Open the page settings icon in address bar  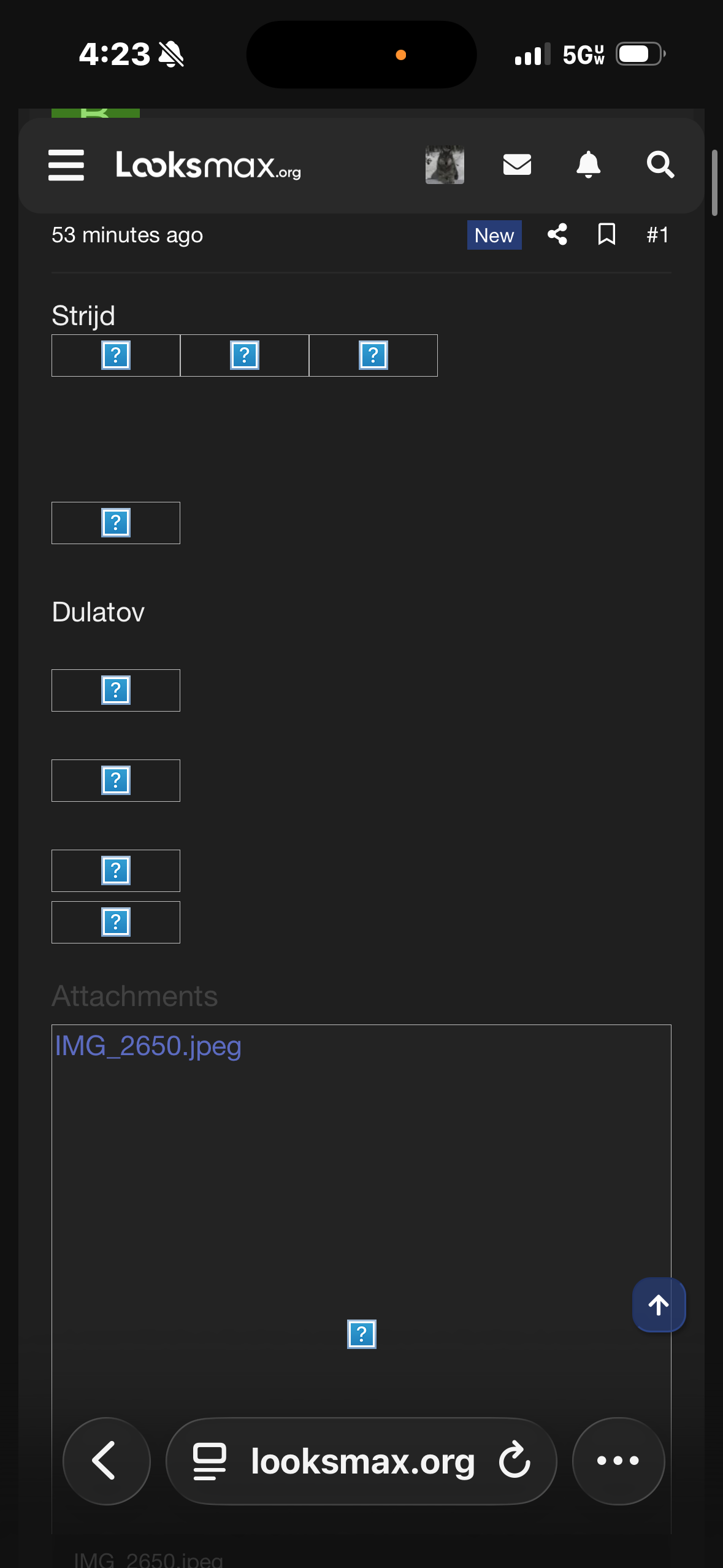[210, 1461]
